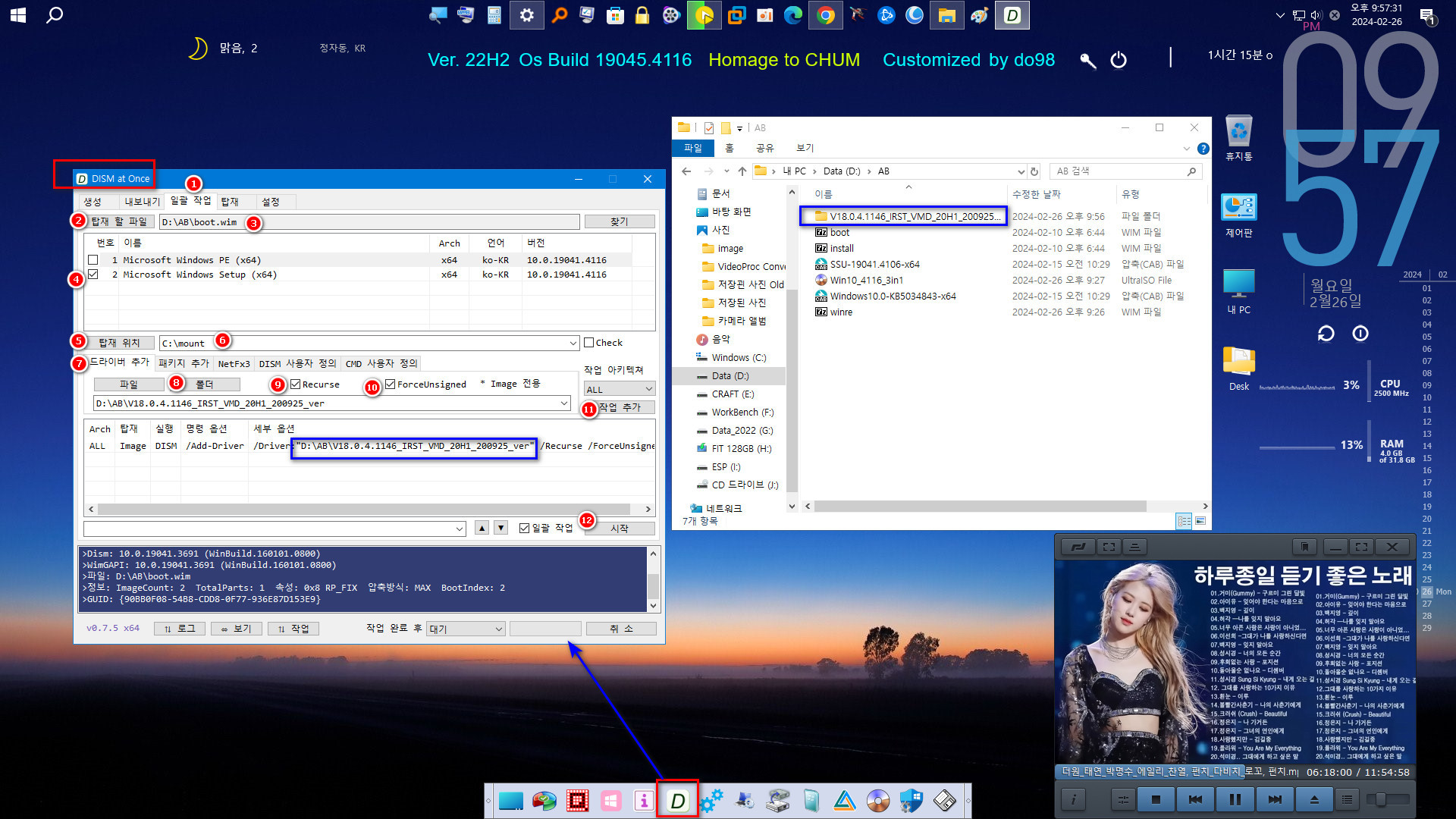Pause playback in the music player
Viewport: 1456px width, 819px height.
[1235, 799]
